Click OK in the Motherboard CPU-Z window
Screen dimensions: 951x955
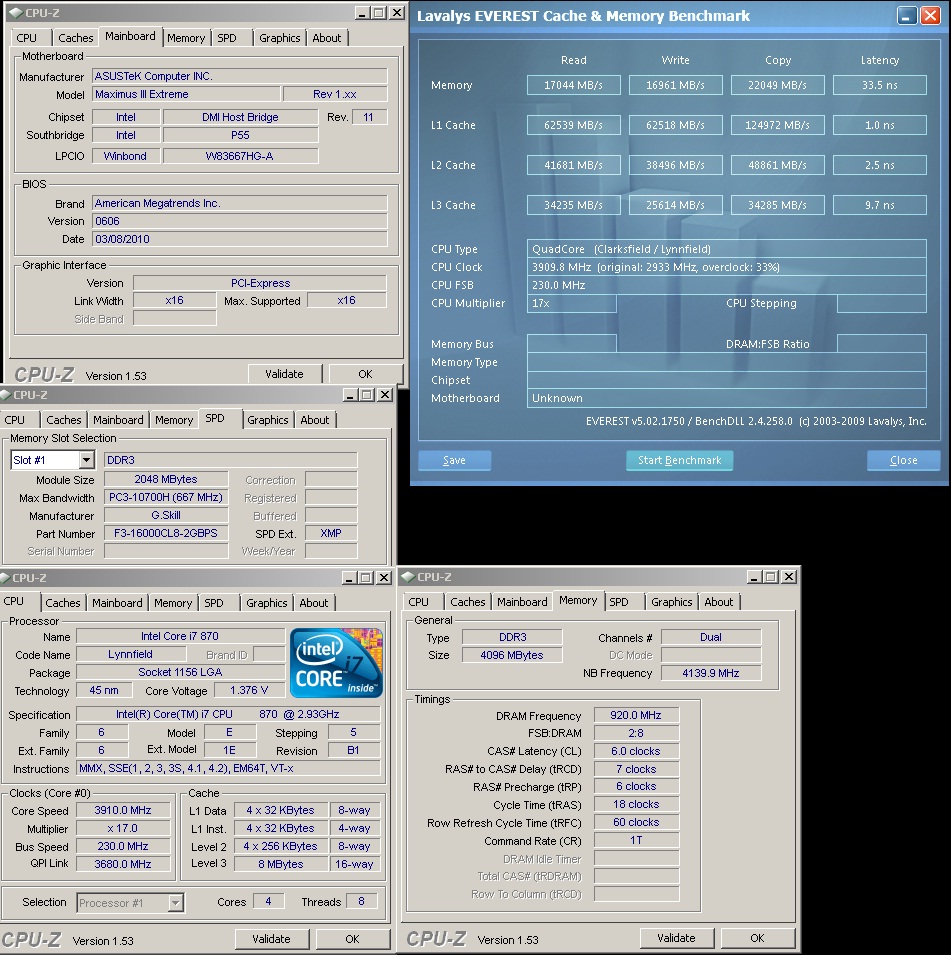tap(366, 374)
